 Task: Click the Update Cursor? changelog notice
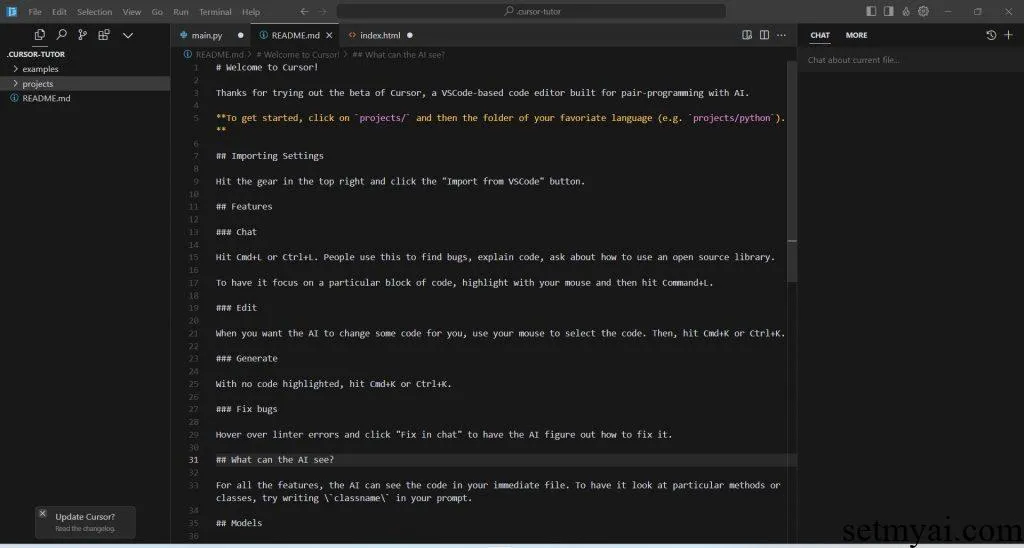click(85, 522)
